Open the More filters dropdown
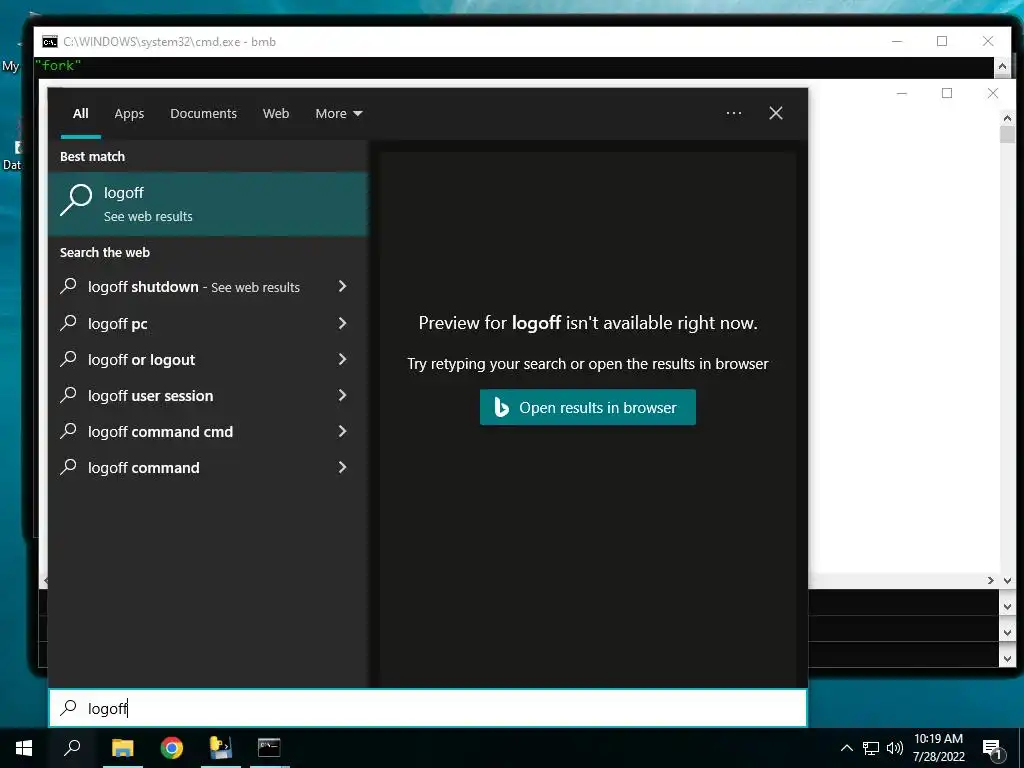The image size is (1024, 768). [338, 114]
